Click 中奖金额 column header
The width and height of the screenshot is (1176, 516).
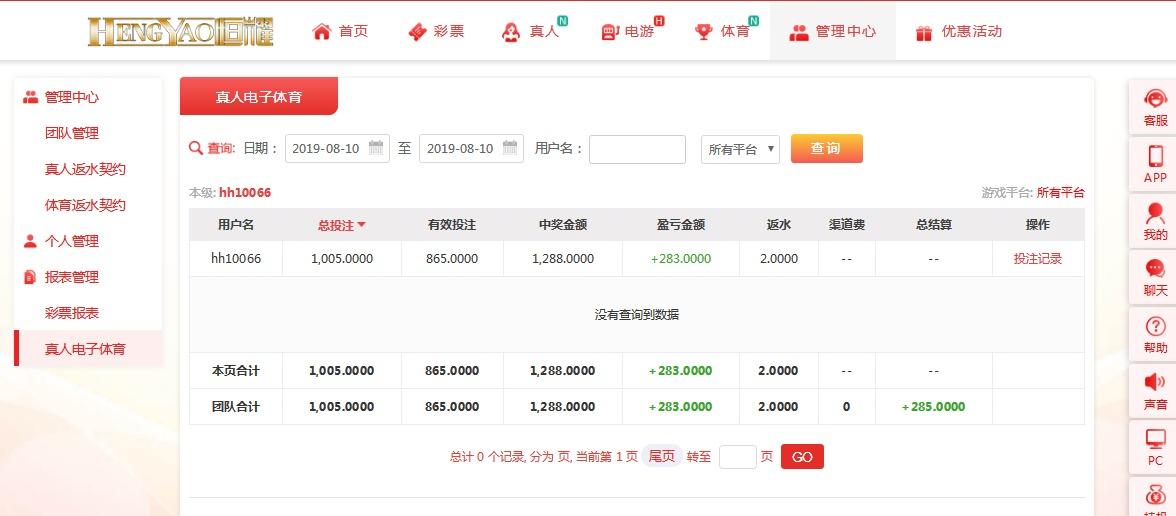[562, 224]
